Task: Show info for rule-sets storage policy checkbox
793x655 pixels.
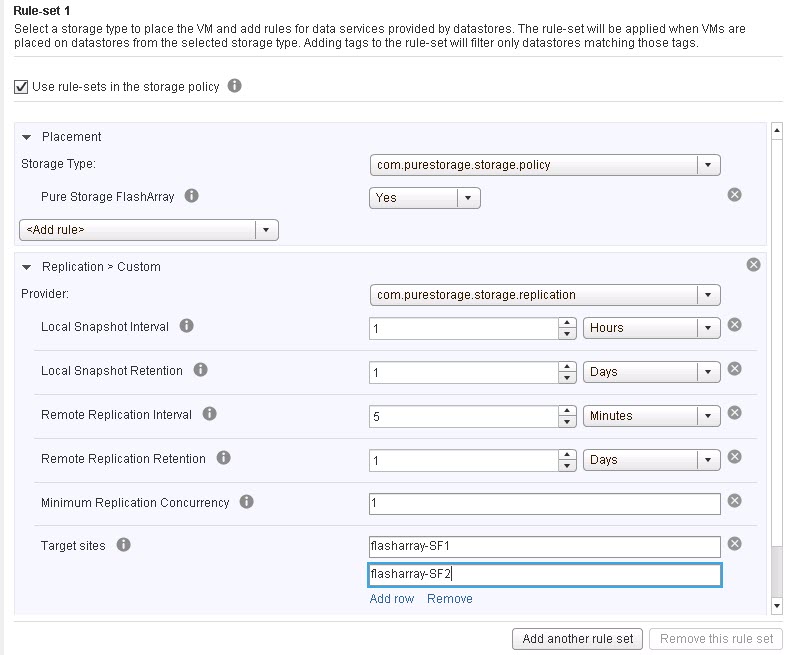Action: (234, 85)
